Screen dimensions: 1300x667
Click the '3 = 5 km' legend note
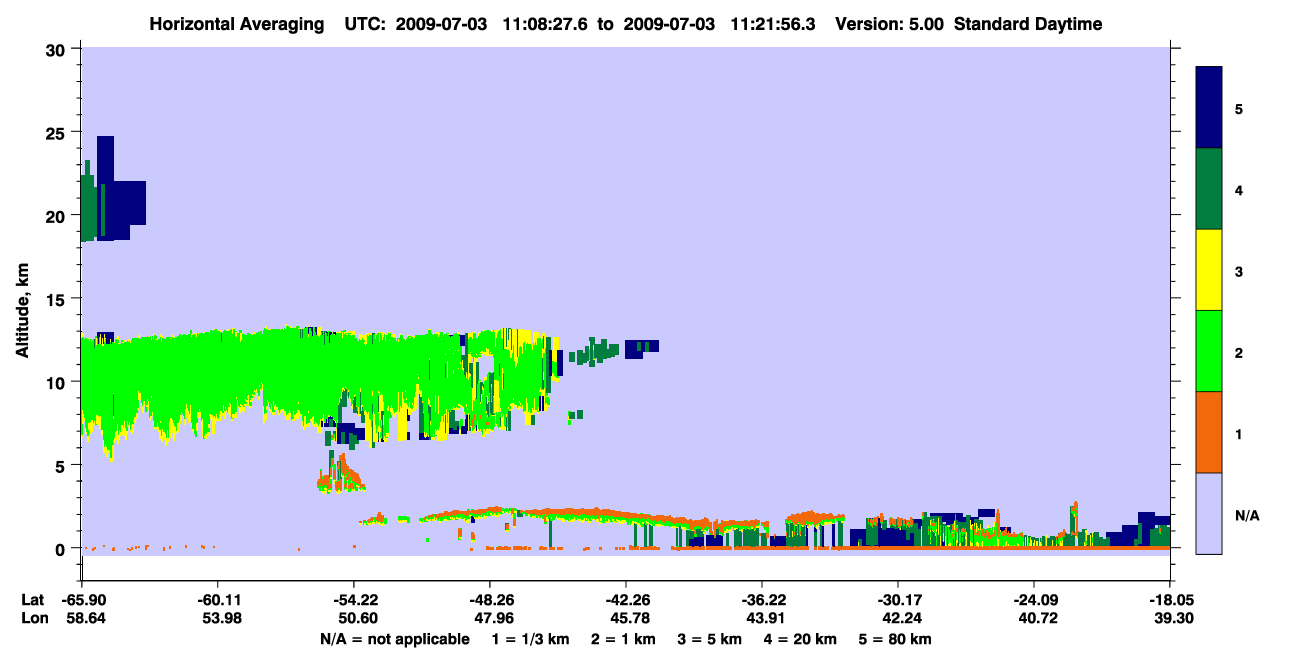[x=710, y=639]
